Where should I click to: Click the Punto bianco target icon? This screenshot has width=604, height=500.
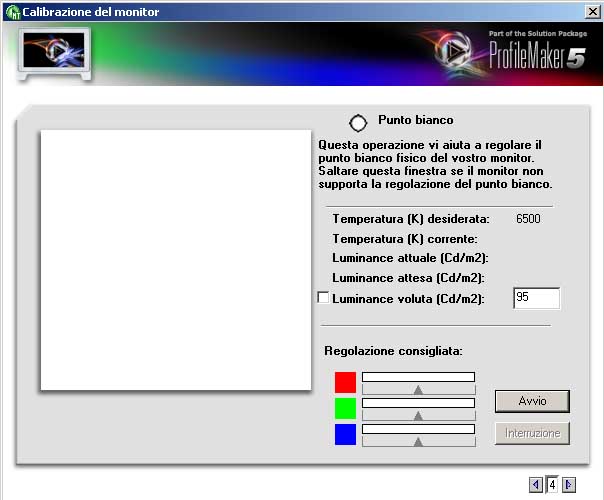(x=358, y=123)
